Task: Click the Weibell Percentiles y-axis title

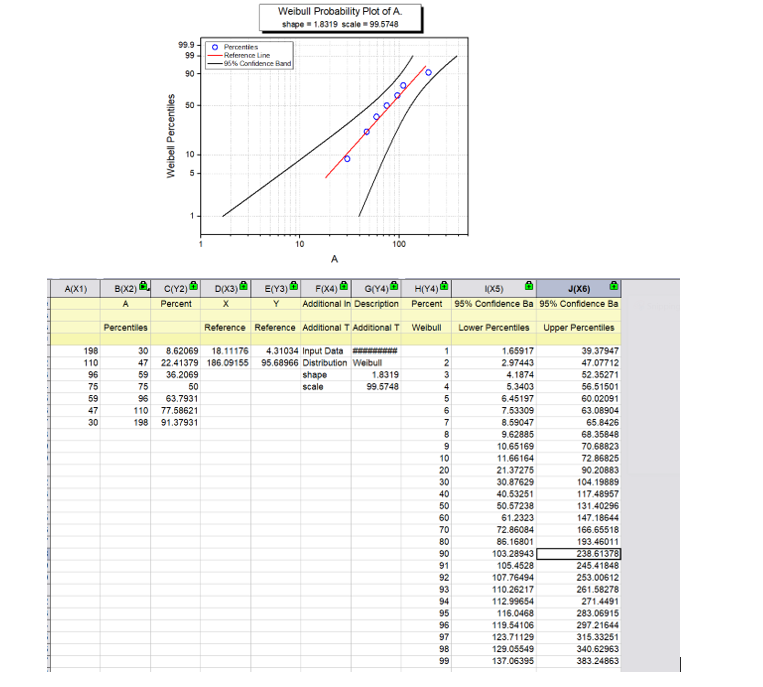Action: pyautogui.click(x=170, y=136)
